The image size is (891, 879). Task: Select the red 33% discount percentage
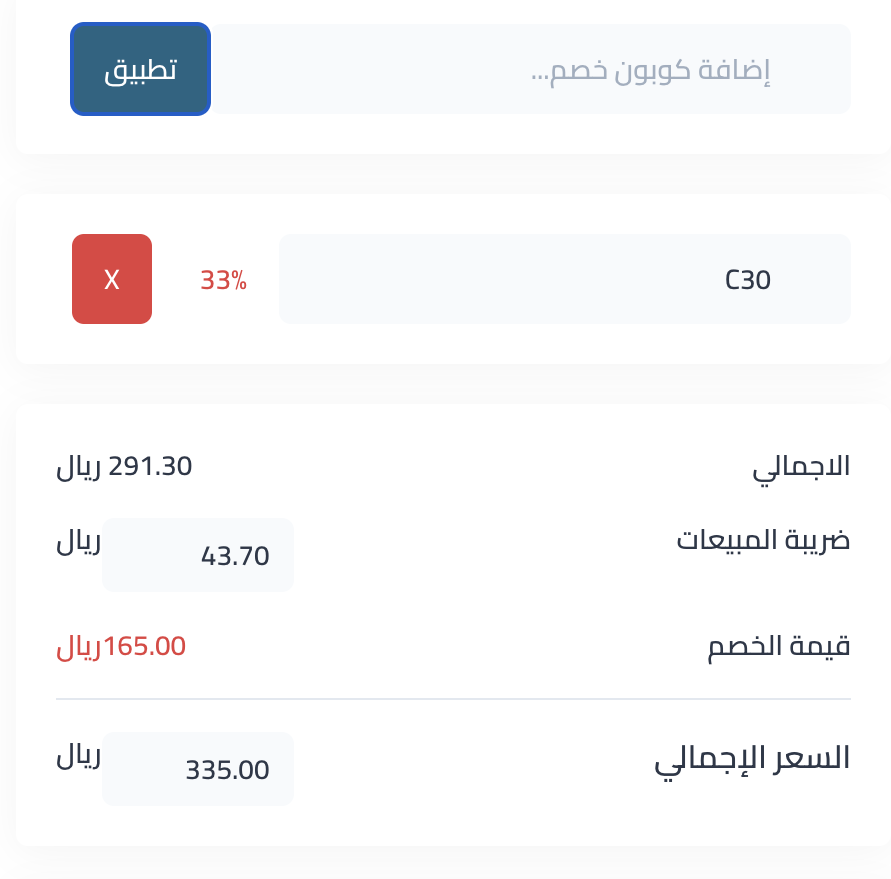coord(223,280)
